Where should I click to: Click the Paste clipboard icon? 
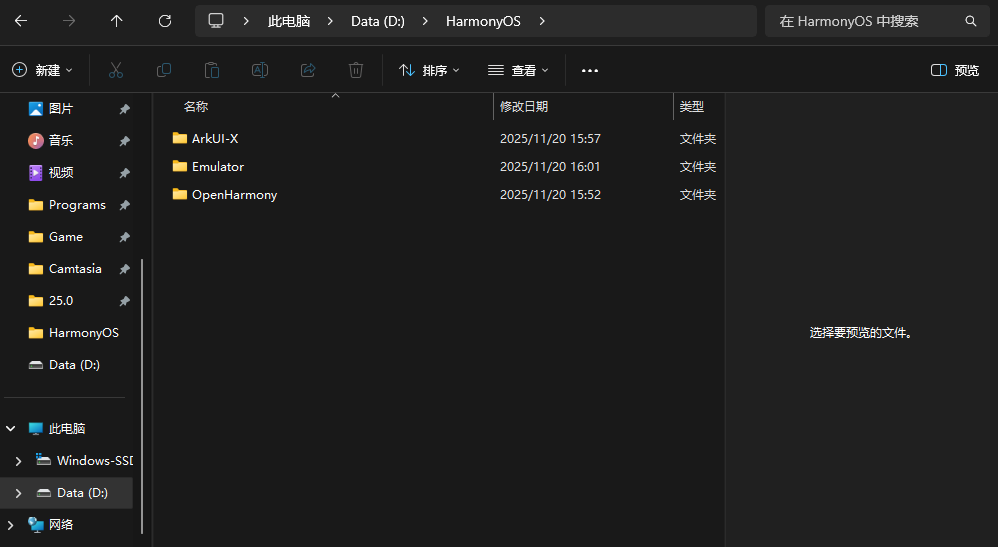point(212,70)
